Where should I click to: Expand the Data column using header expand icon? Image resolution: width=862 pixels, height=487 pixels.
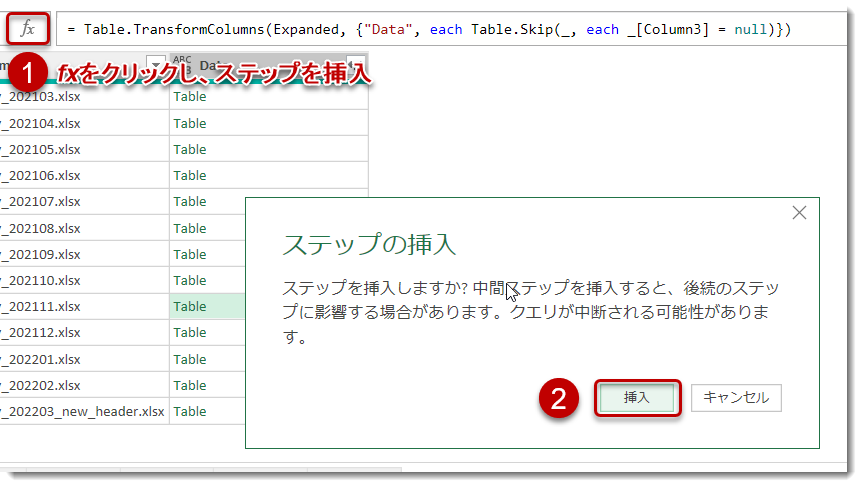pos(356,64)
